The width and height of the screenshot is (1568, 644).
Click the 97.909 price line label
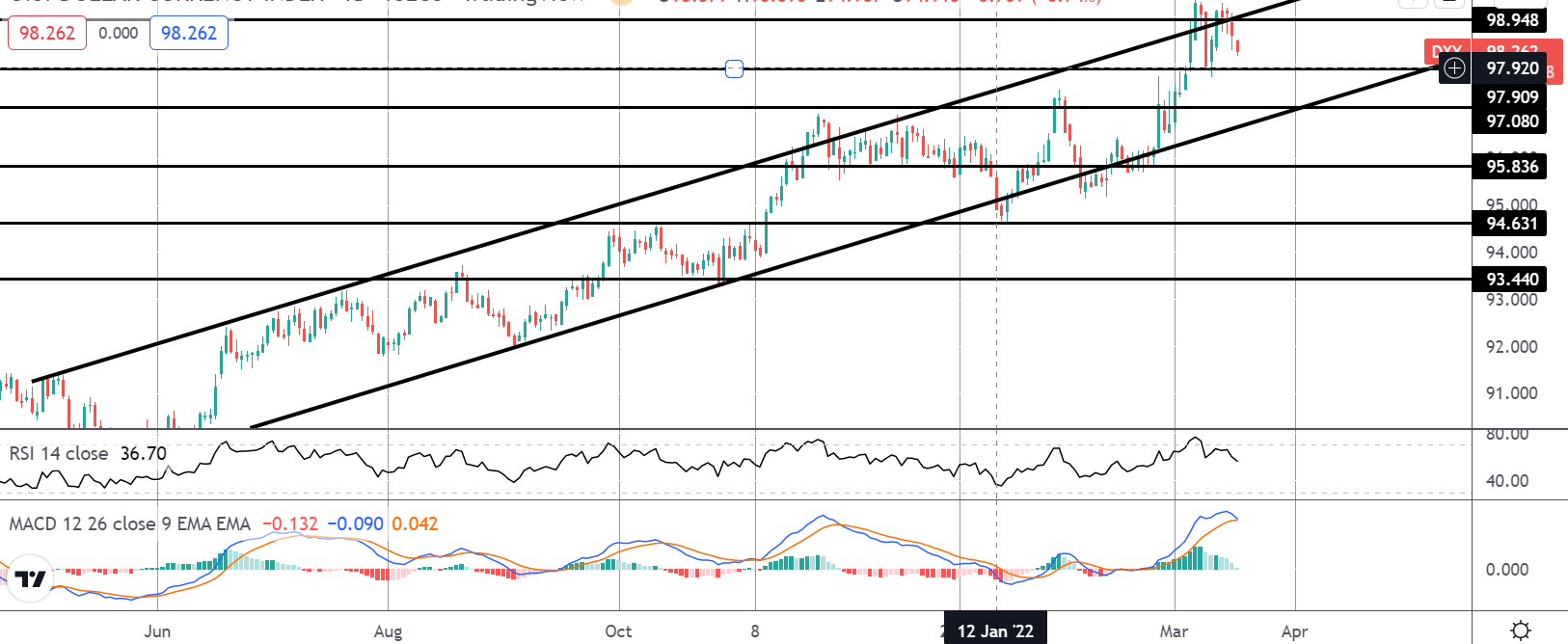tap(1511, 96)
